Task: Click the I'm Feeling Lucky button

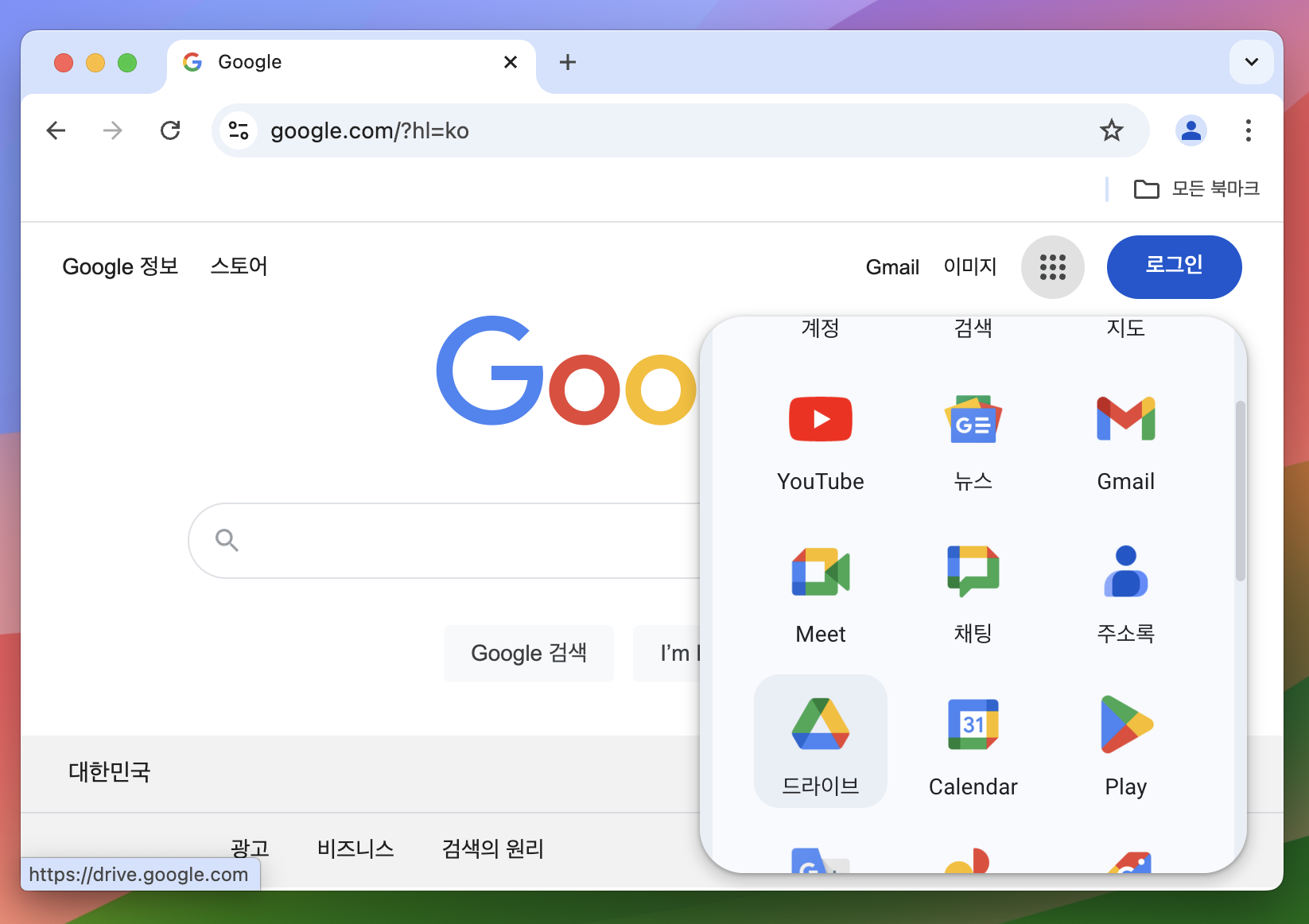Action: click(666, 654)
